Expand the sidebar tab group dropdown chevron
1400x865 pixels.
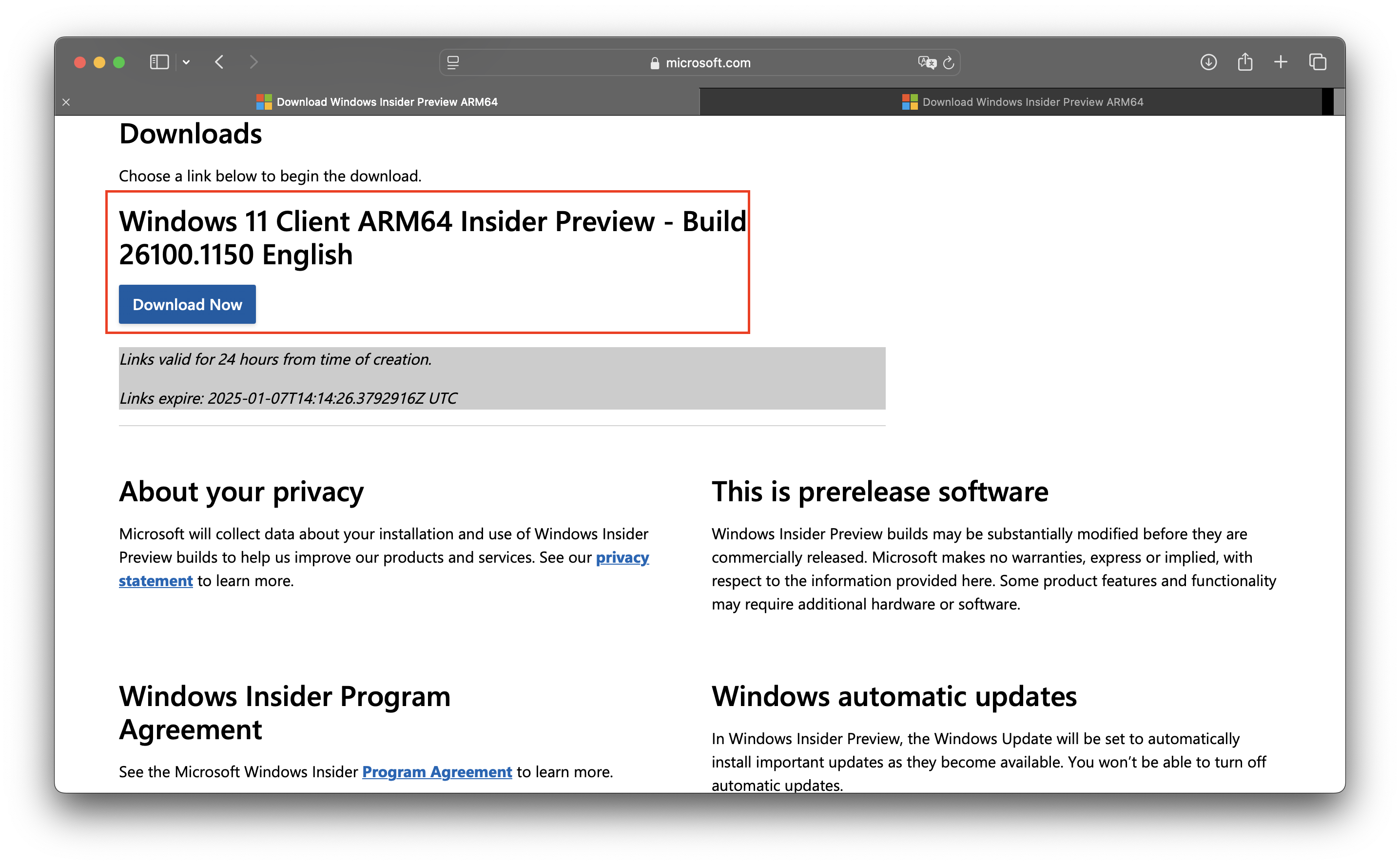[186, 62]
